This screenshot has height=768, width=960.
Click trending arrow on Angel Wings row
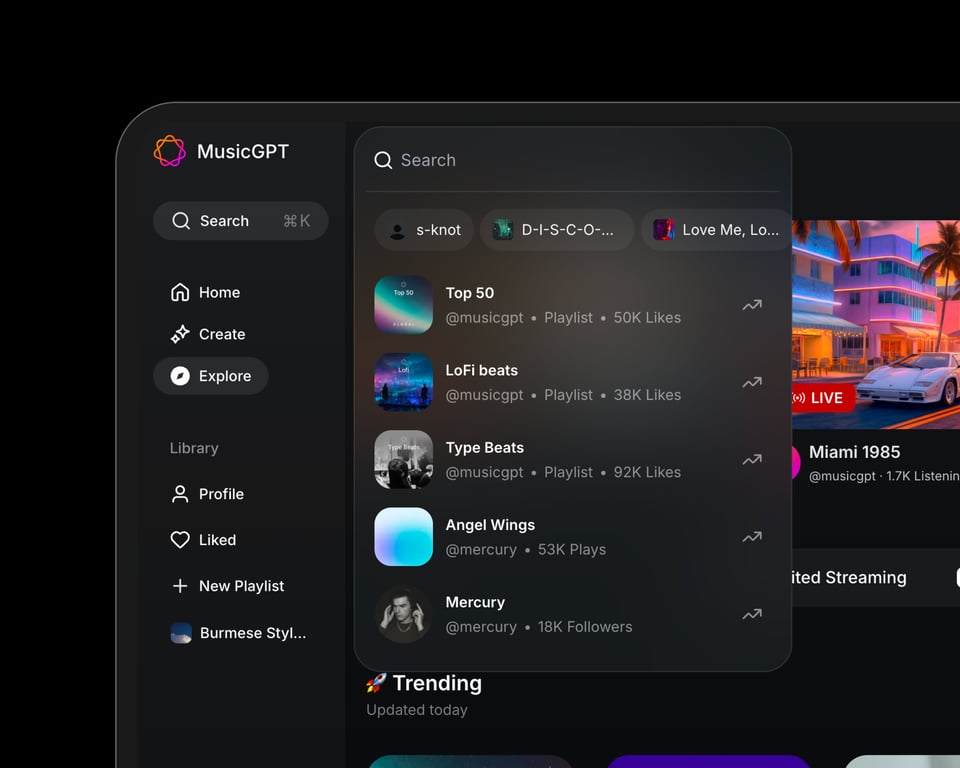click(752, 536)
